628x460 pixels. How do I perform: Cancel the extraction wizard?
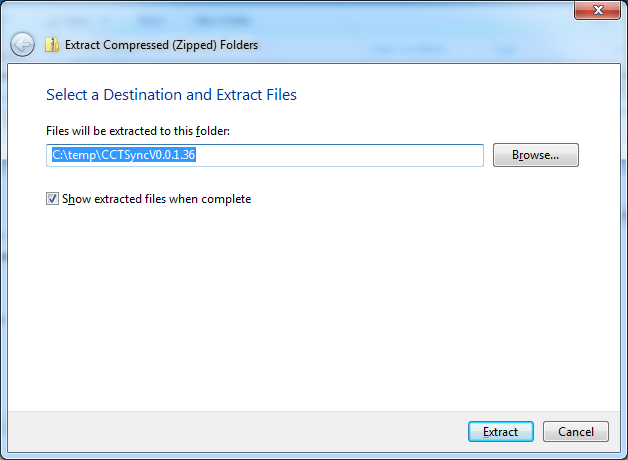tap(576, 432)
